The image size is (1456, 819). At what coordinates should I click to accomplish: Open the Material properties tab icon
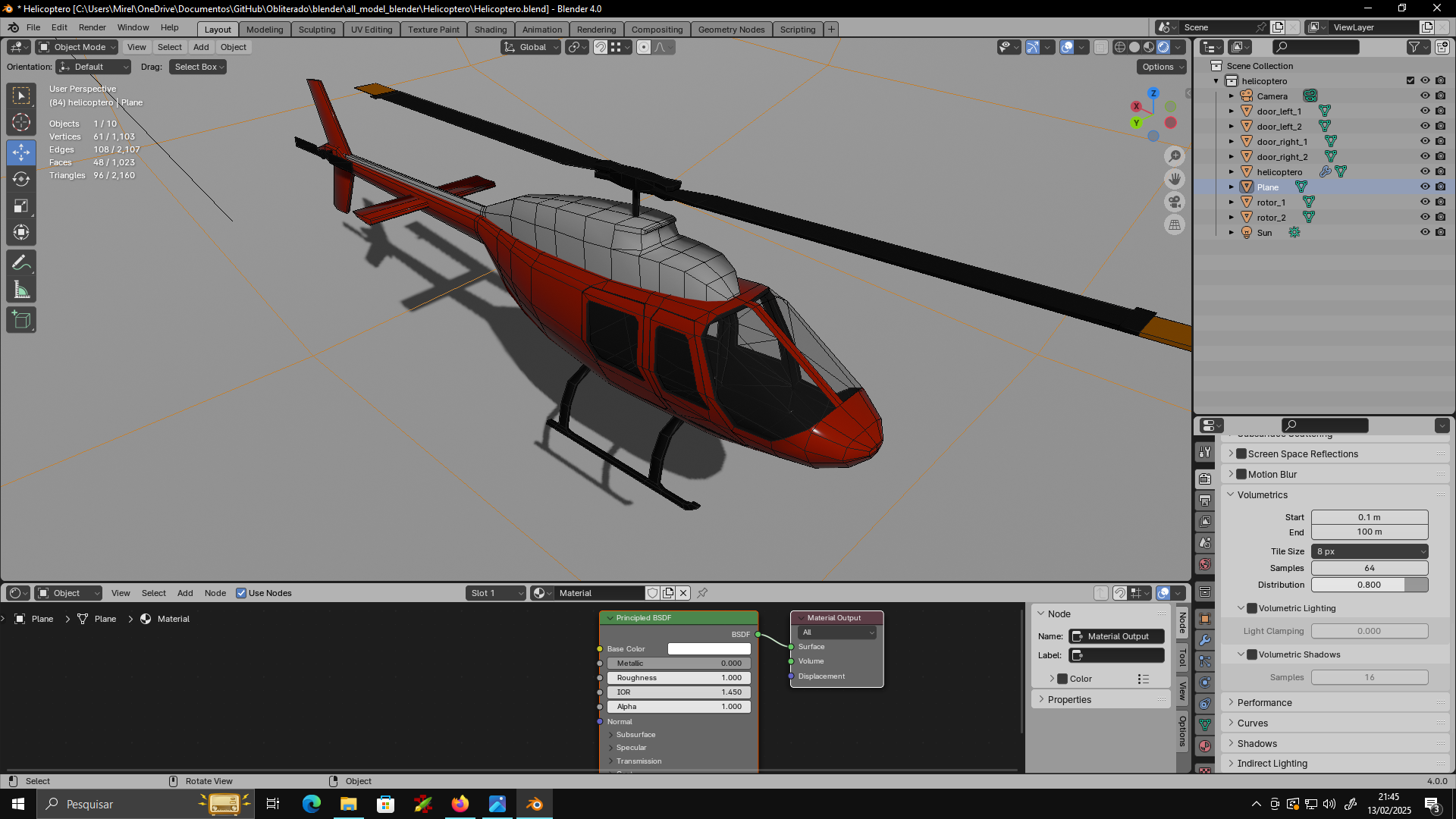(1205, 746)
